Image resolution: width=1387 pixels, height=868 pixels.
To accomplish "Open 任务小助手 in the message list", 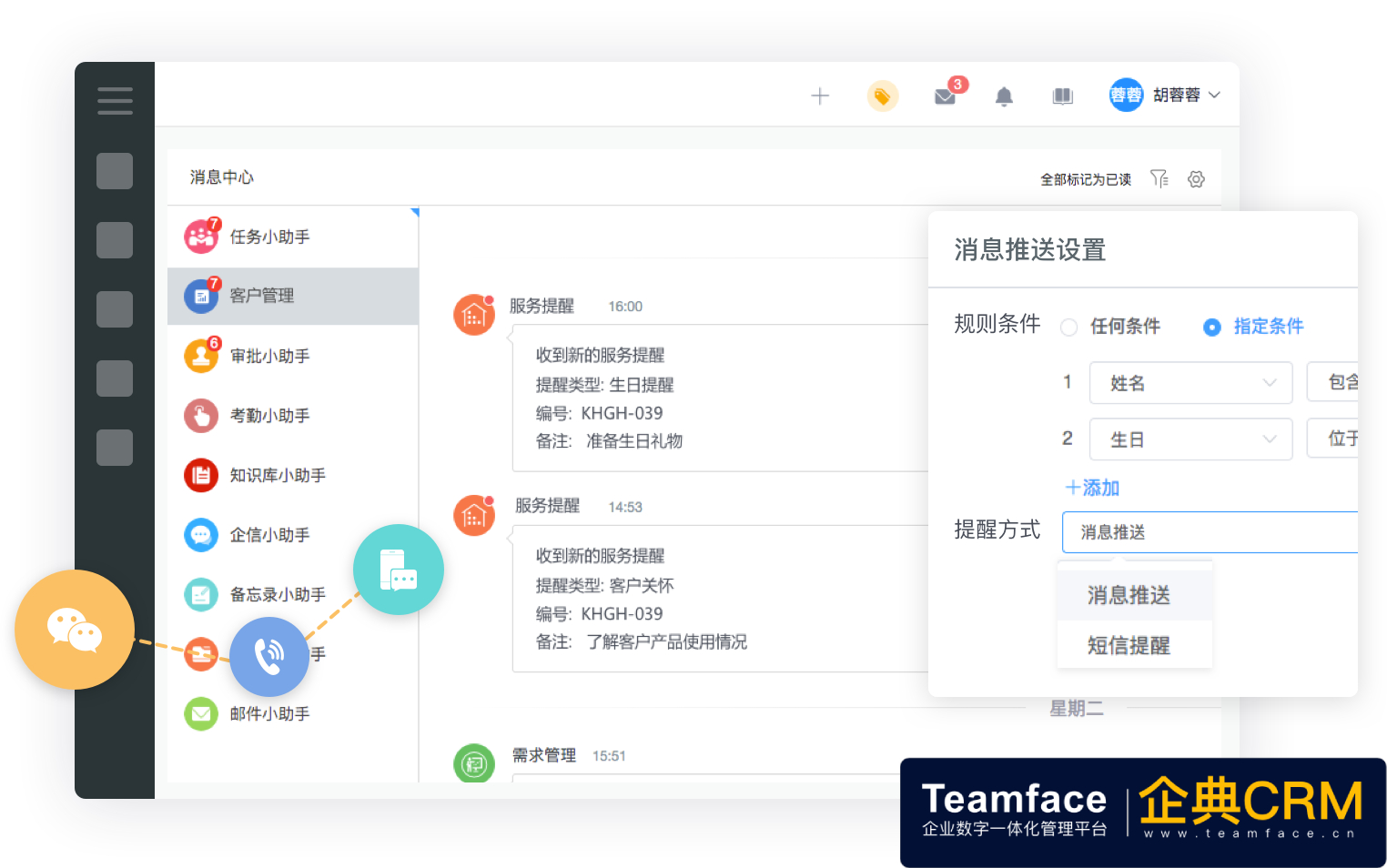I will click(269, 237).
